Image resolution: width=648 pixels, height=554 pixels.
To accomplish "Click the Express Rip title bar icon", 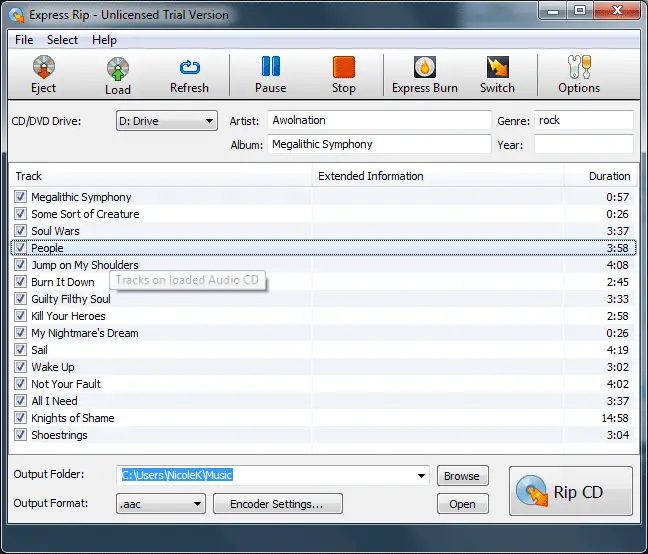I will click(17, 15).
